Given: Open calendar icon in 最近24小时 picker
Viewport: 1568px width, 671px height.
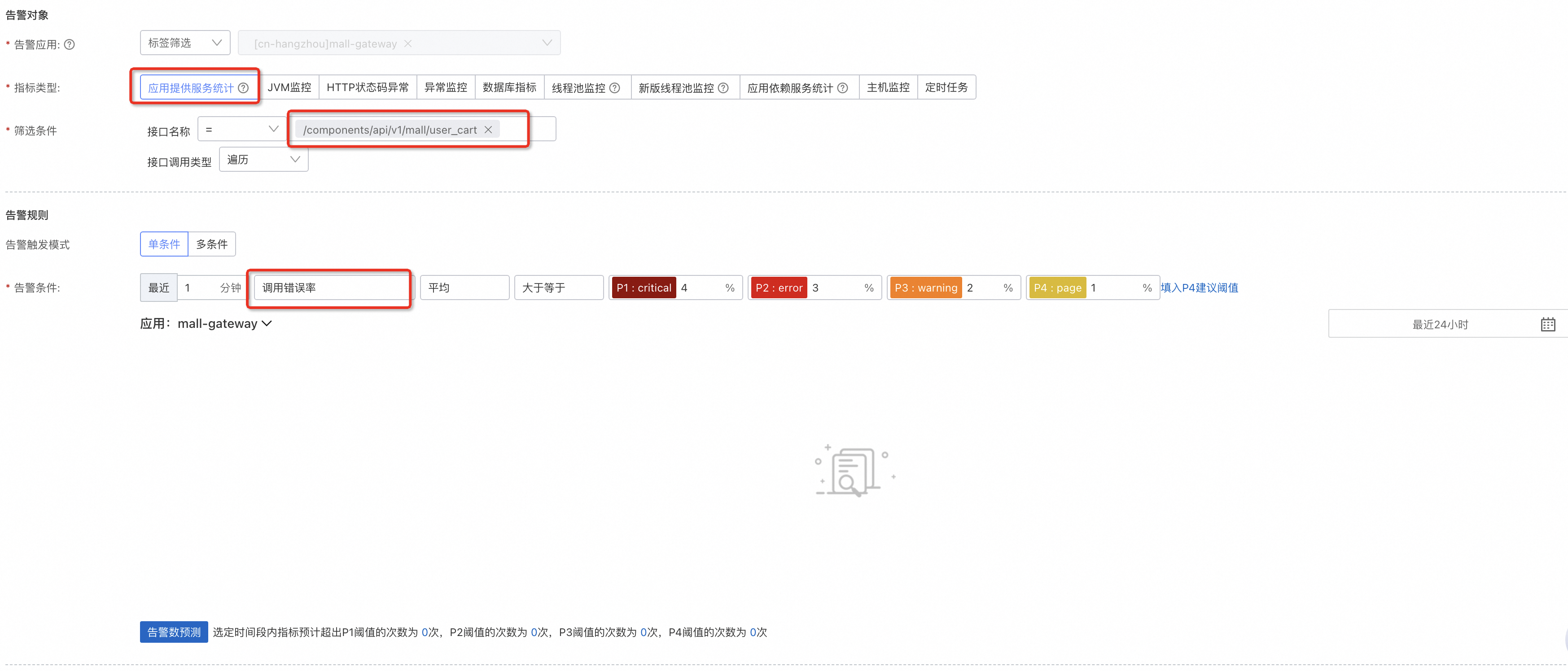Looking at the screenshot, I should tap(1548, 324).
